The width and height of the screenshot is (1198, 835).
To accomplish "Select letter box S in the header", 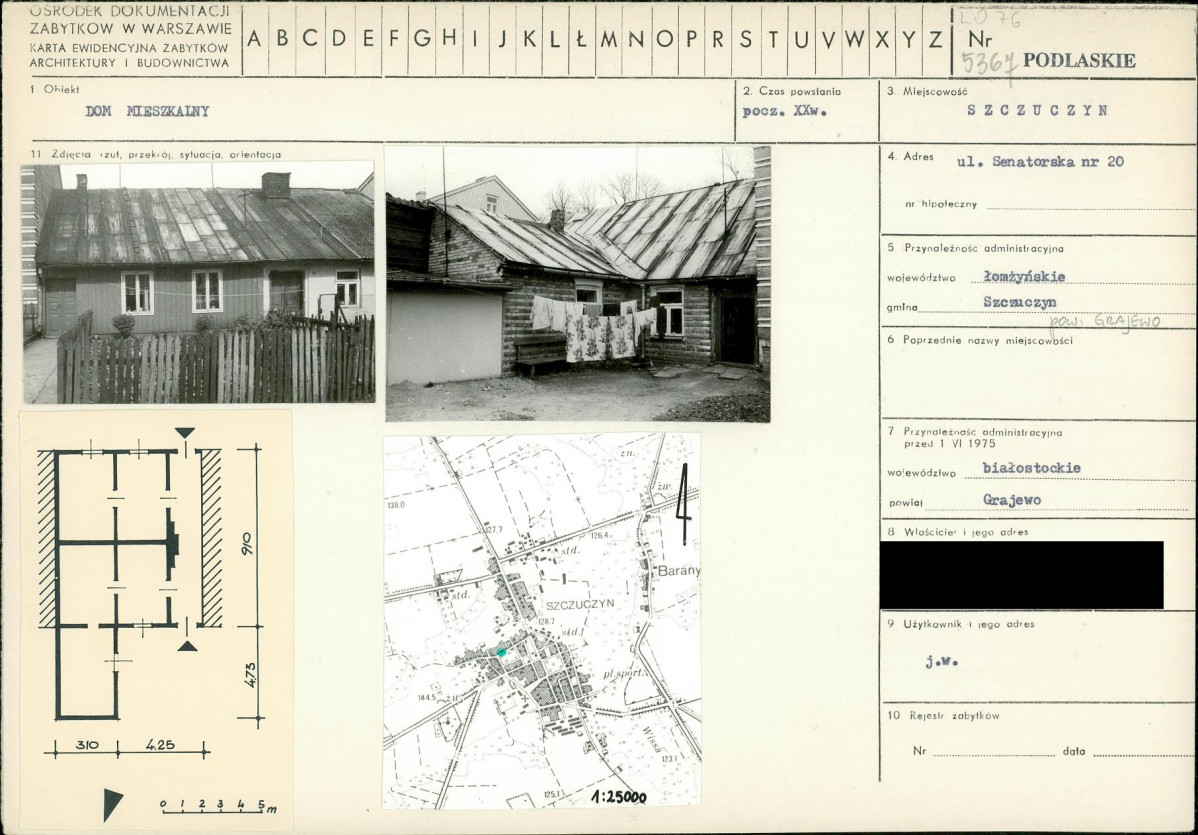I will click(x=745, y=39).
